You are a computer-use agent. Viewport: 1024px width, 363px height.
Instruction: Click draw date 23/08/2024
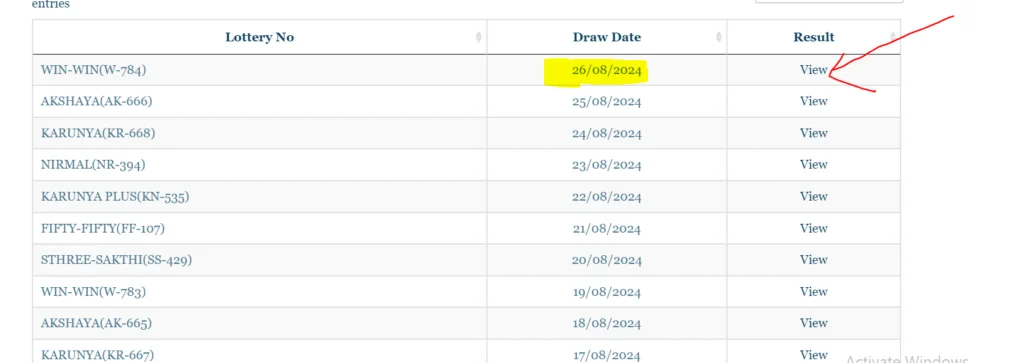tap(607, 165)
